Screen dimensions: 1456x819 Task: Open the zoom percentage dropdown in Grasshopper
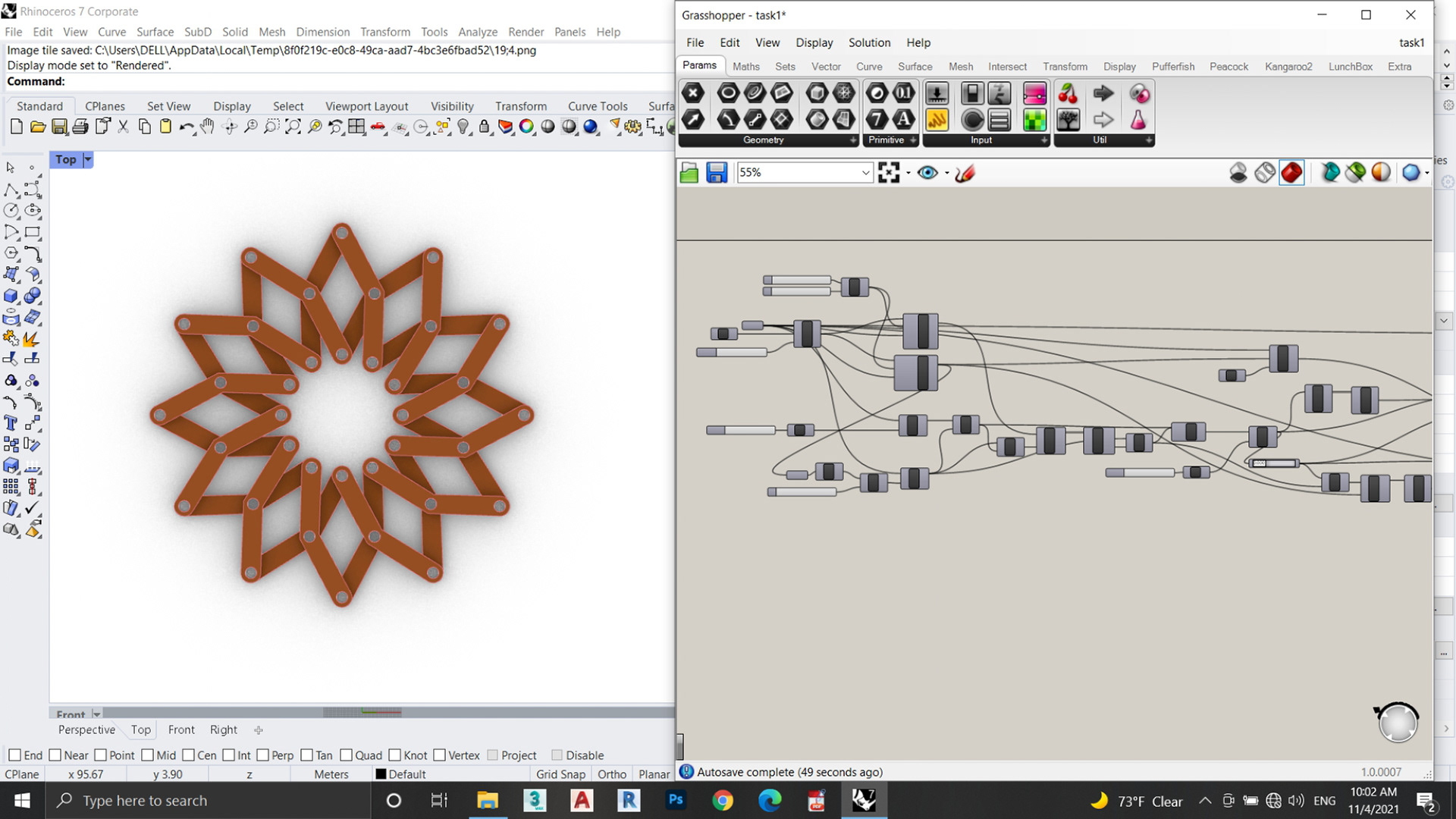click(x=865, y=172)
